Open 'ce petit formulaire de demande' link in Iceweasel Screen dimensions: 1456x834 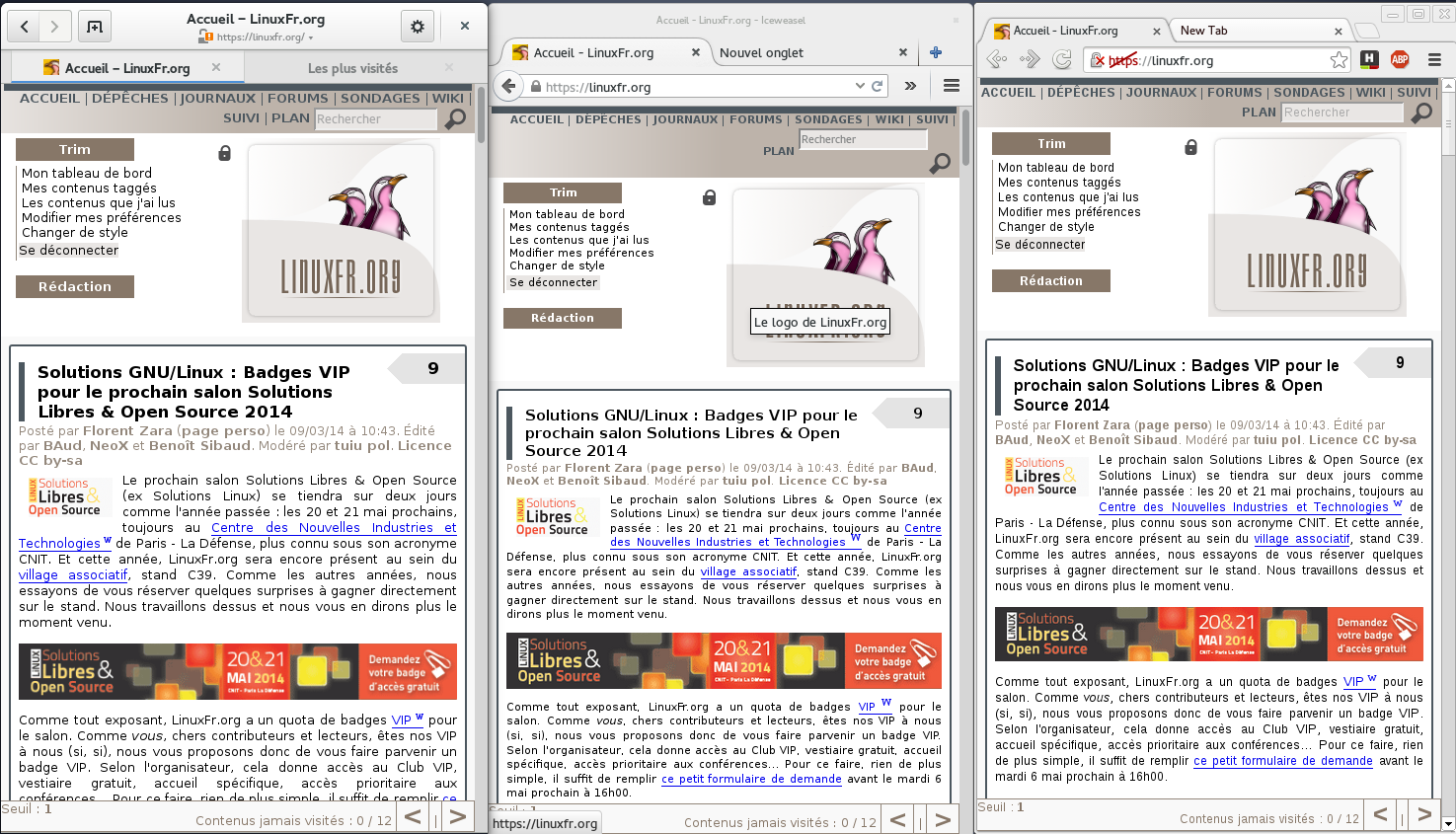[x=751, y=779]
